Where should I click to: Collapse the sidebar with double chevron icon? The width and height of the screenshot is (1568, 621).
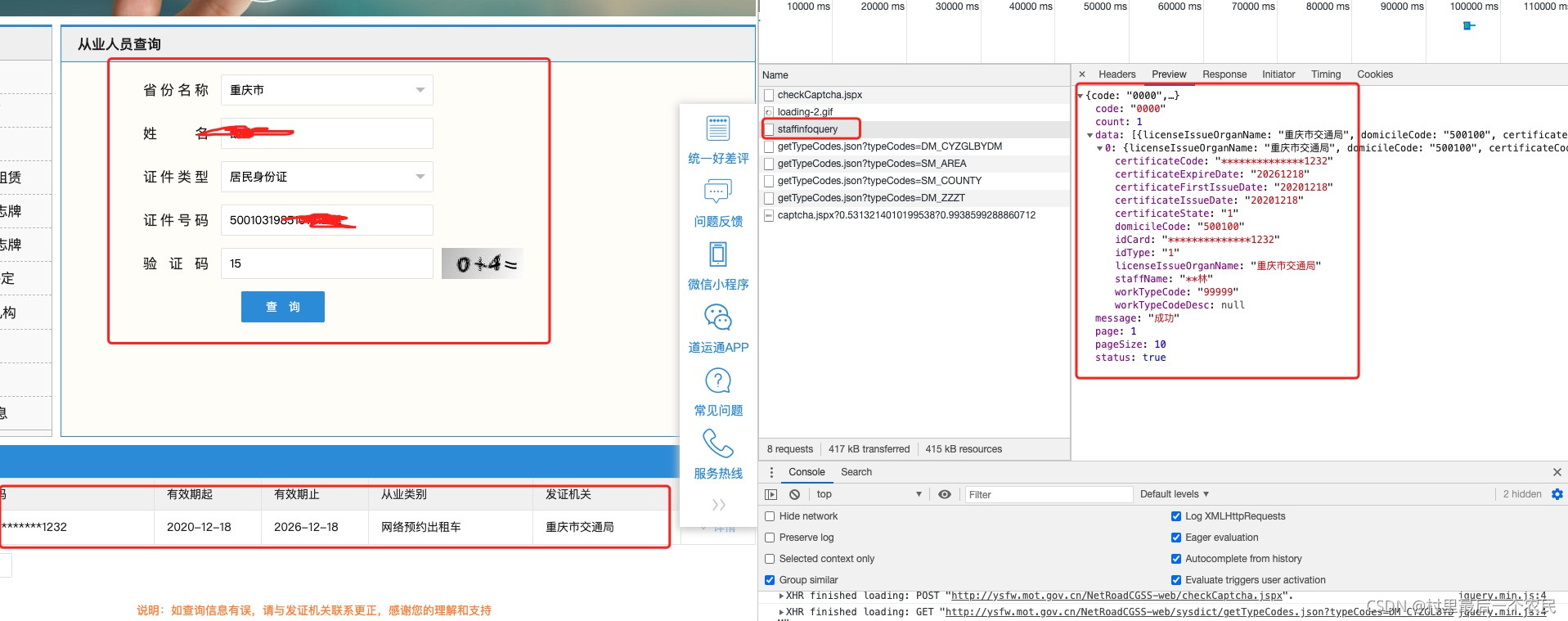tap(718, 505)
